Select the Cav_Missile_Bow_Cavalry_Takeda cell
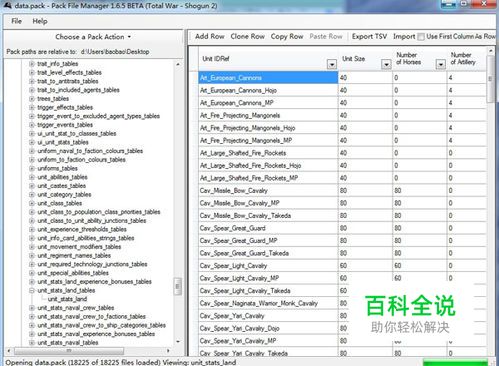Image resolution: width=499 pixels, height=366 pixels. click(x=268, y=216)
